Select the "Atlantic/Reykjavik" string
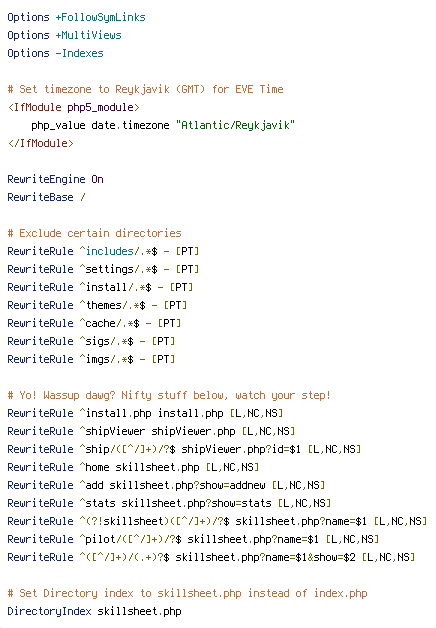This screenshot has width=436, height=628. 235,125
